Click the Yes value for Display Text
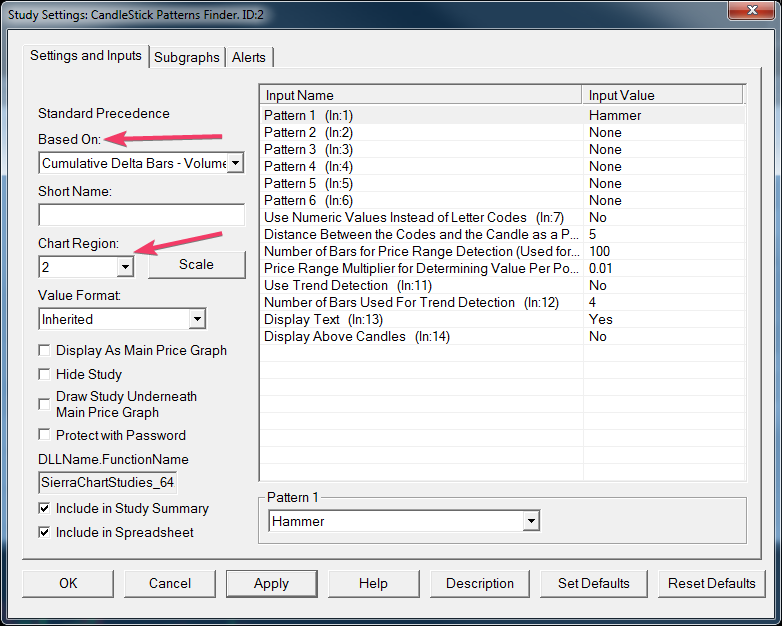Image resolution: width=782 pixels, height=626 pixels. [600, 319]
